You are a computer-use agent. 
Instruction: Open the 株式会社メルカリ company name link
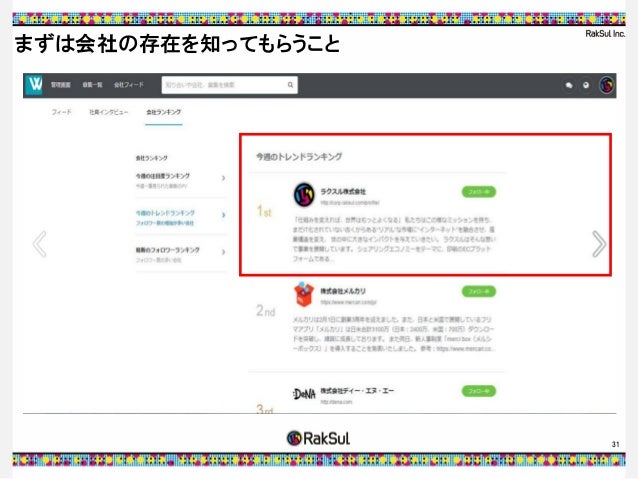[343, 291]
